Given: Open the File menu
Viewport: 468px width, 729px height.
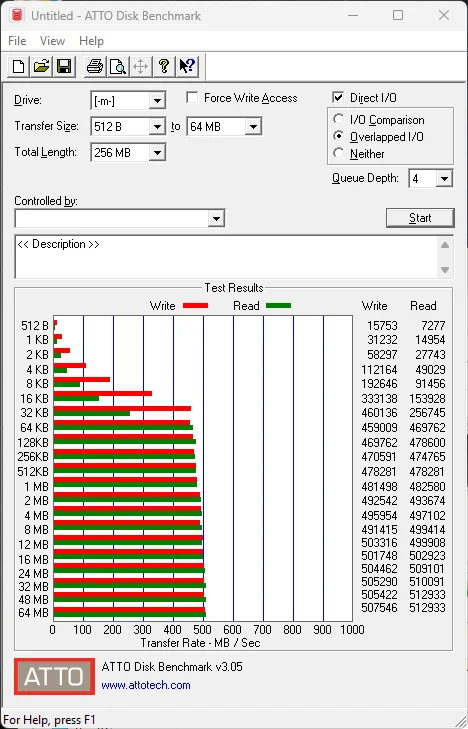Looking at the screenshot, I should pos(17,41).
